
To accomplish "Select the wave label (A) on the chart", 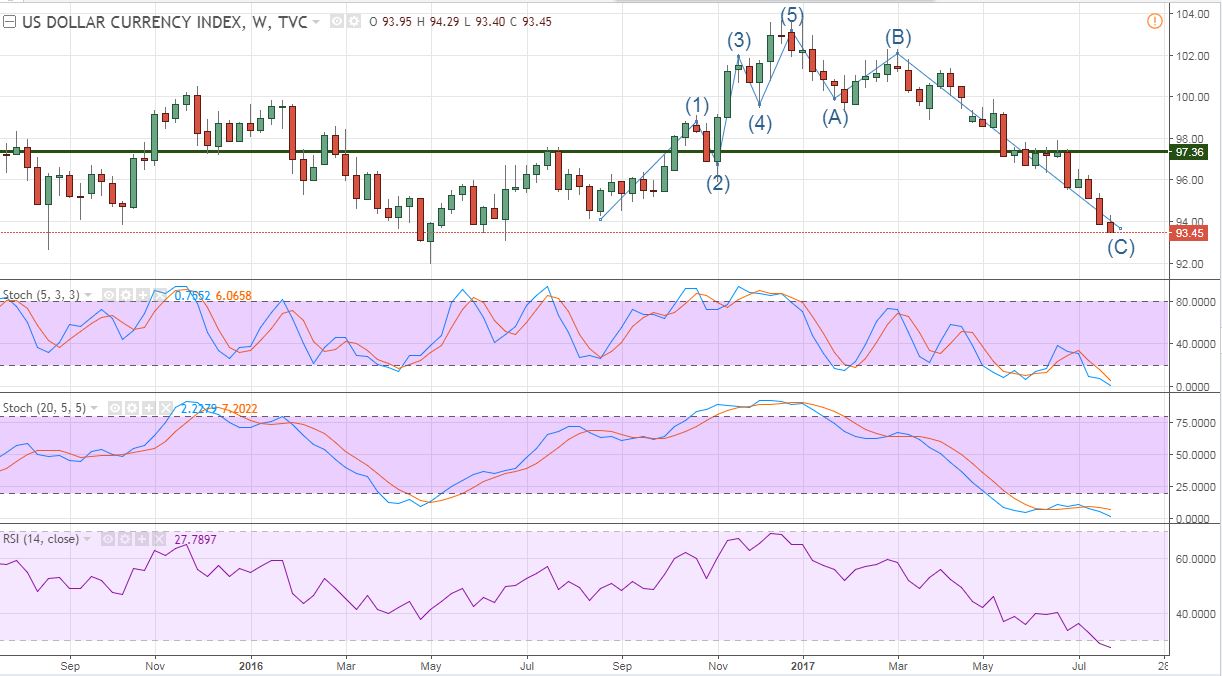I will point(835,116).
